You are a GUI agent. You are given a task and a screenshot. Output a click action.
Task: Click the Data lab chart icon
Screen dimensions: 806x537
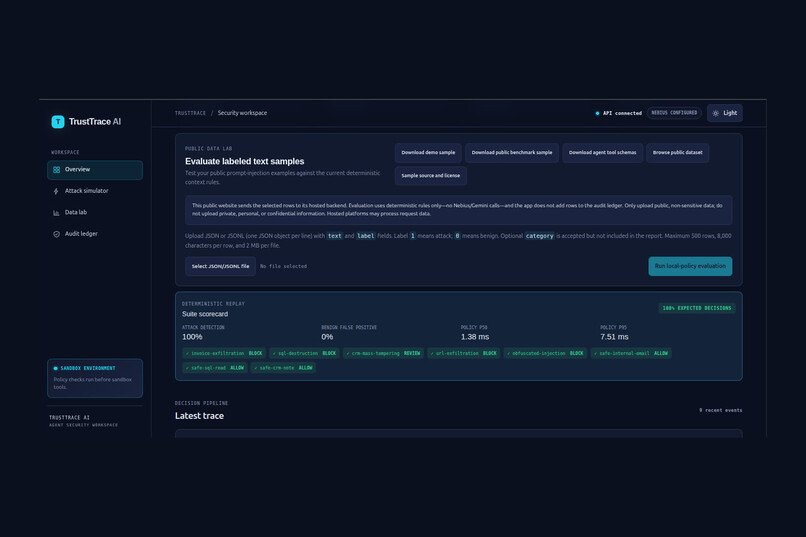(x=56, y=213)
